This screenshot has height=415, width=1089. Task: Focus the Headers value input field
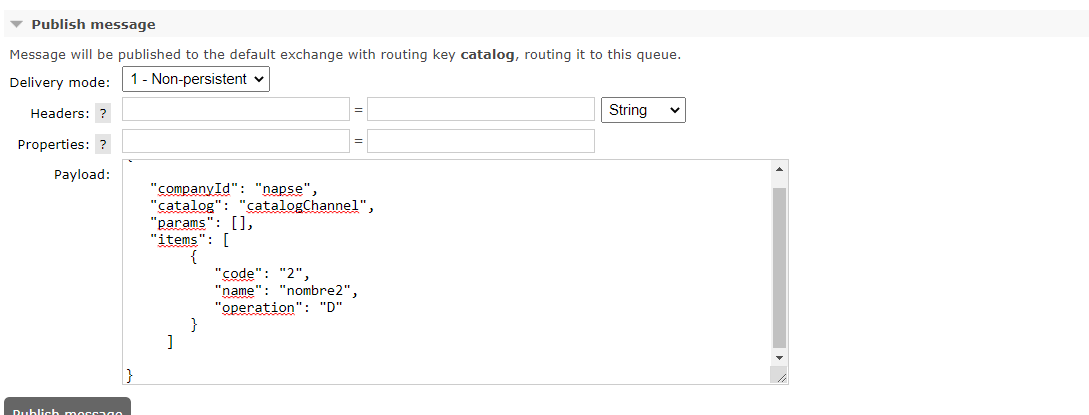point(481,110)
